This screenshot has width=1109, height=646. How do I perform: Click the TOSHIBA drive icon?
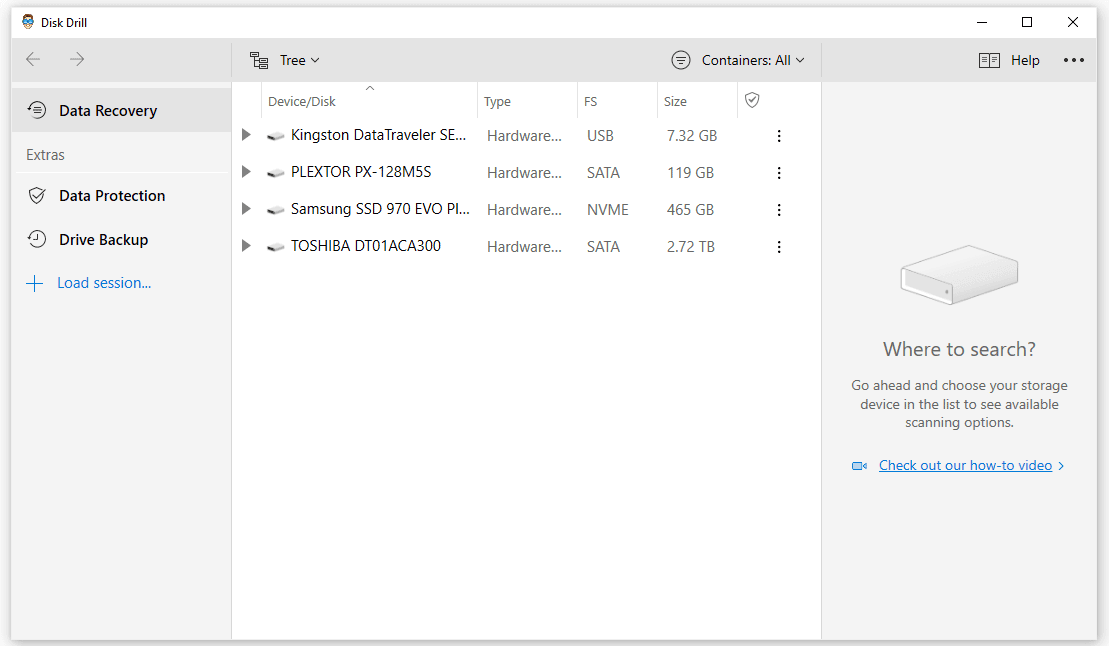275,247
